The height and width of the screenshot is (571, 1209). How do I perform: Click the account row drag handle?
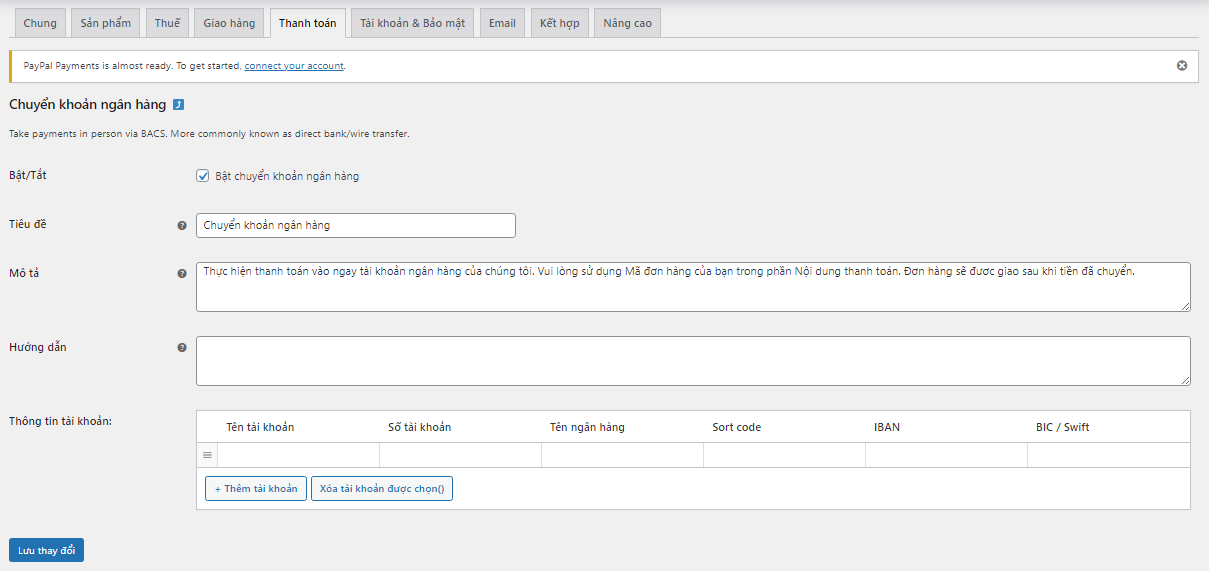[x=207, y=455]
